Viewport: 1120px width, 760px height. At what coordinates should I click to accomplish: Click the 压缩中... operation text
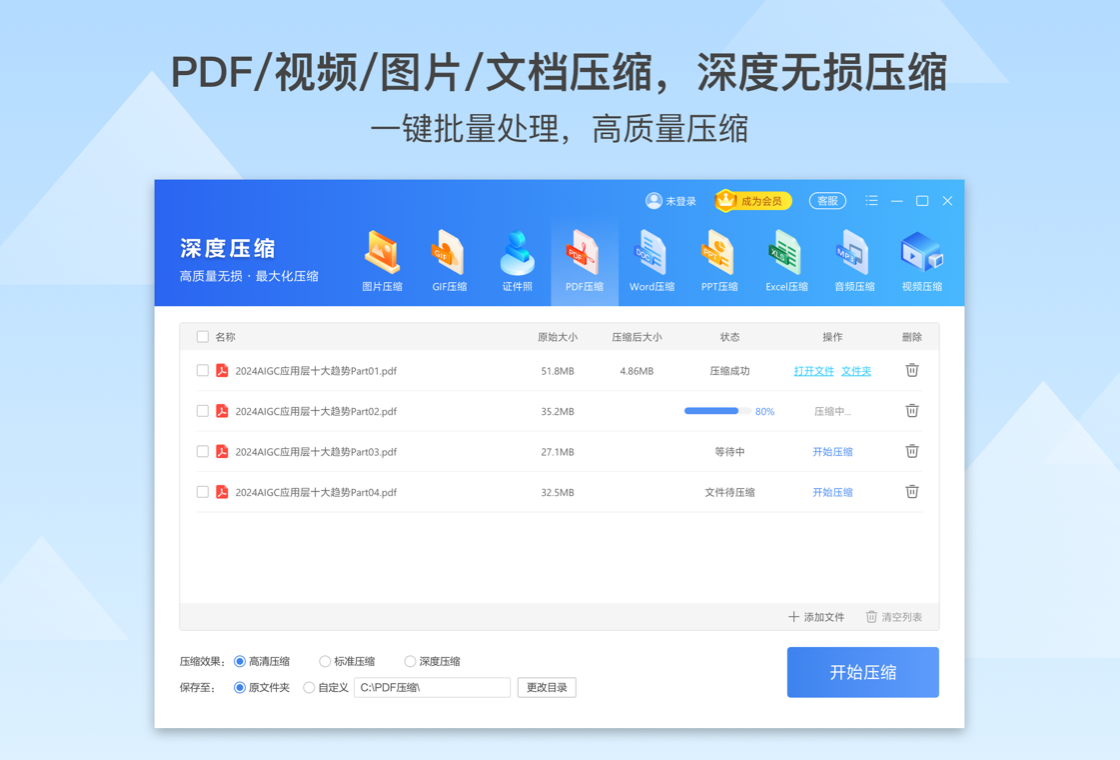[832, 411]
